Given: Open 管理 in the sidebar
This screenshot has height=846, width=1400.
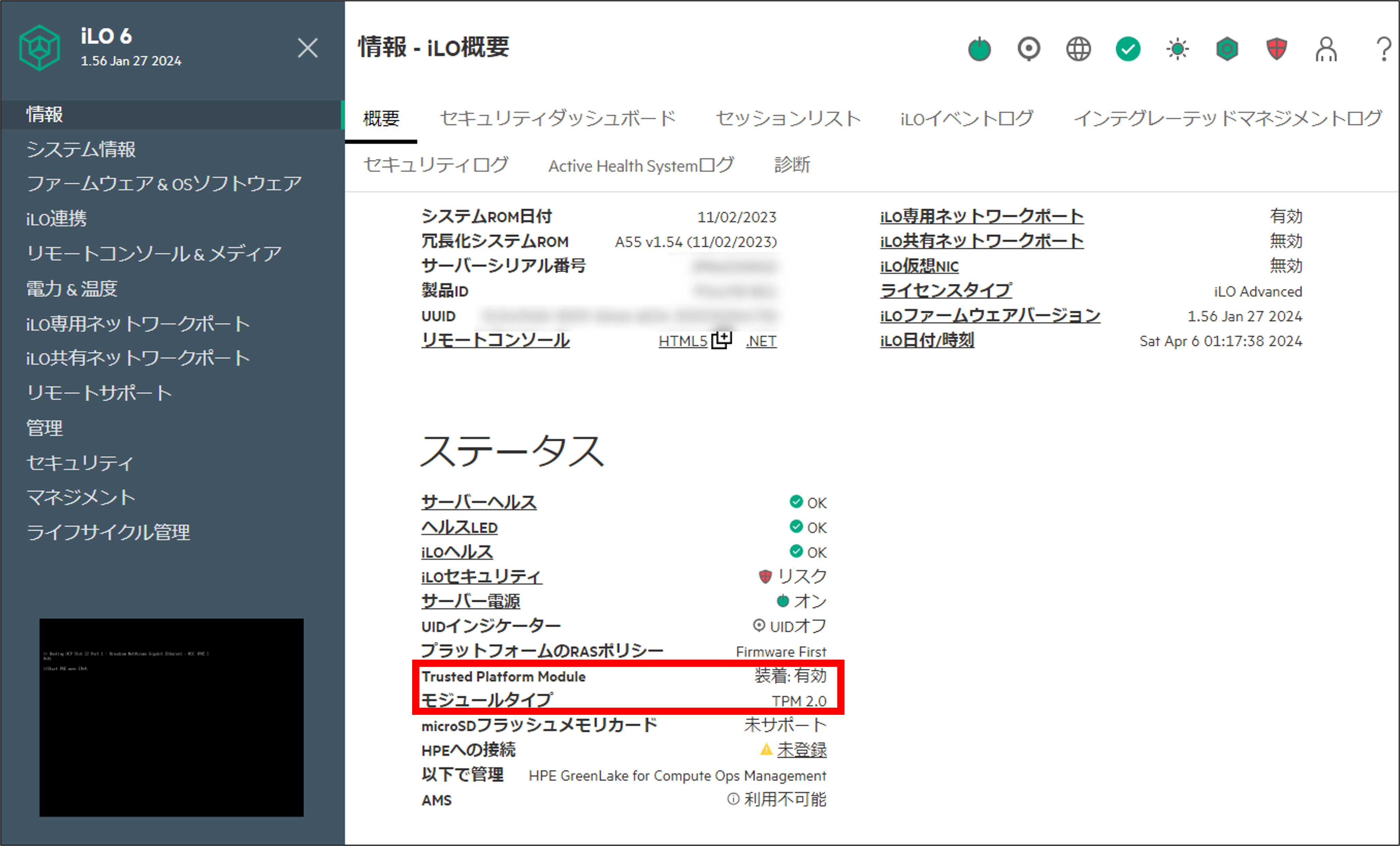Looking at the screenshot, I should 44,428.
